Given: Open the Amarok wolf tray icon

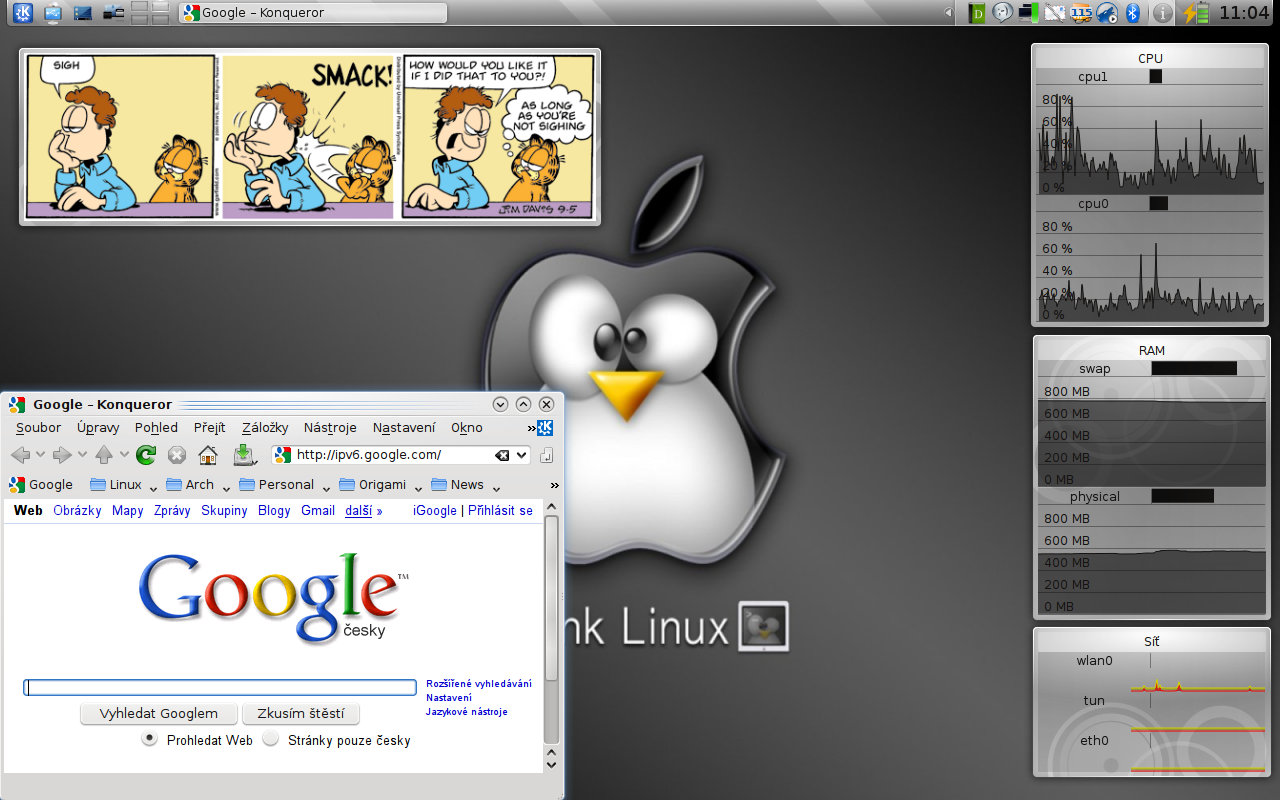Looking at the screenshot, I should pos(1106,13).
